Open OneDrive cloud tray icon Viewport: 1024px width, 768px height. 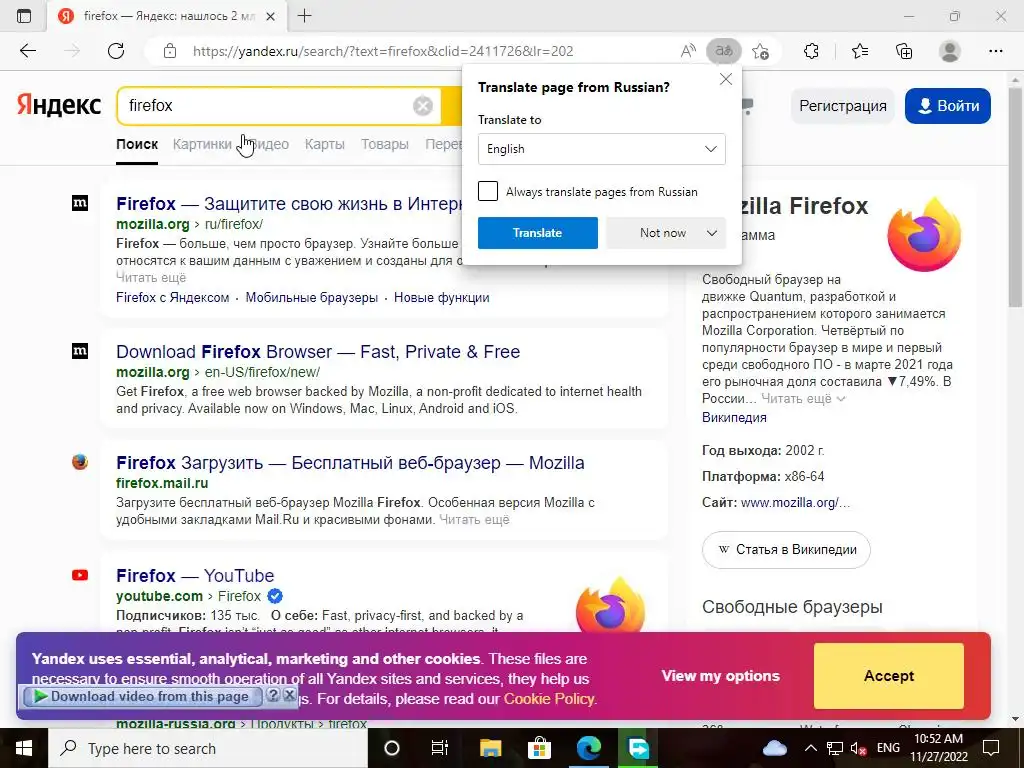(775, 748)
